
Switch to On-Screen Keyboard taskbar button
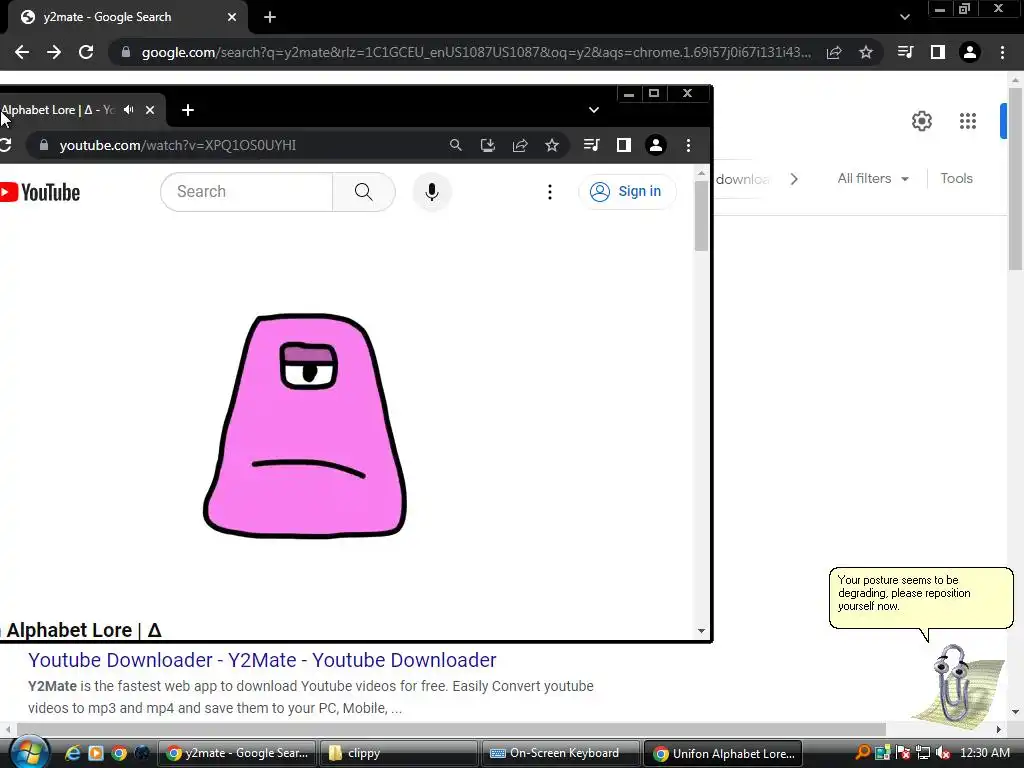point(560,753)
